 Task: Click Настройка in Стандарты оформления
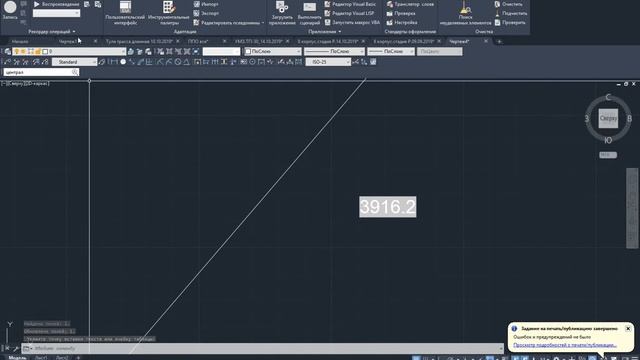coord(402,22)
